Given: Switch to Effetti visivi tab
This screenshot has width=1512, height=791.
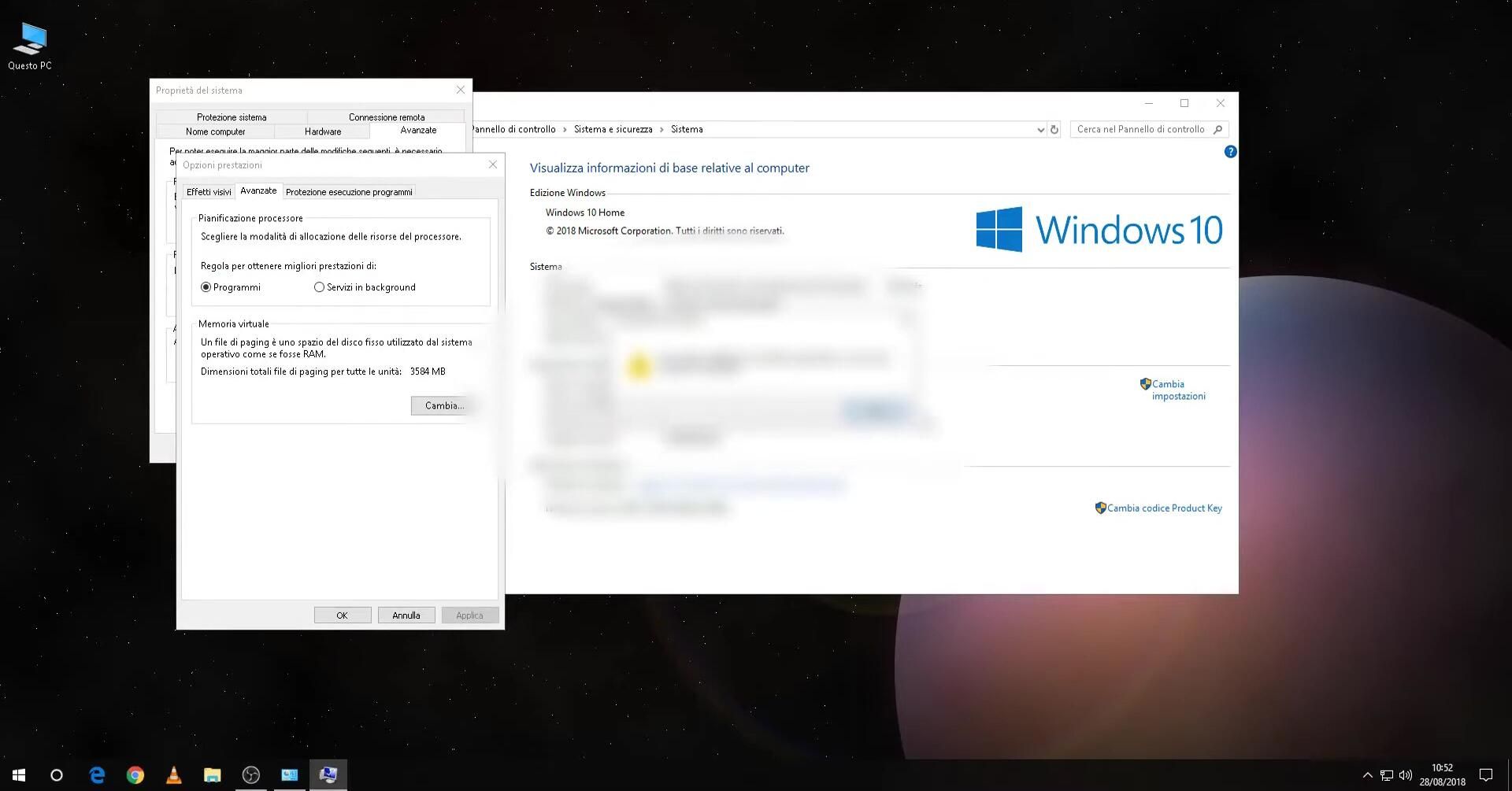Looking at the screenshot, I should click(x=209, y=192).
